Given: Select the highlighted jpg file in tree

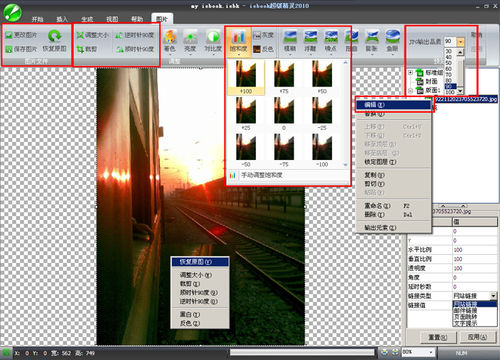Looking at the screenshot, I should tap(466, 99).
